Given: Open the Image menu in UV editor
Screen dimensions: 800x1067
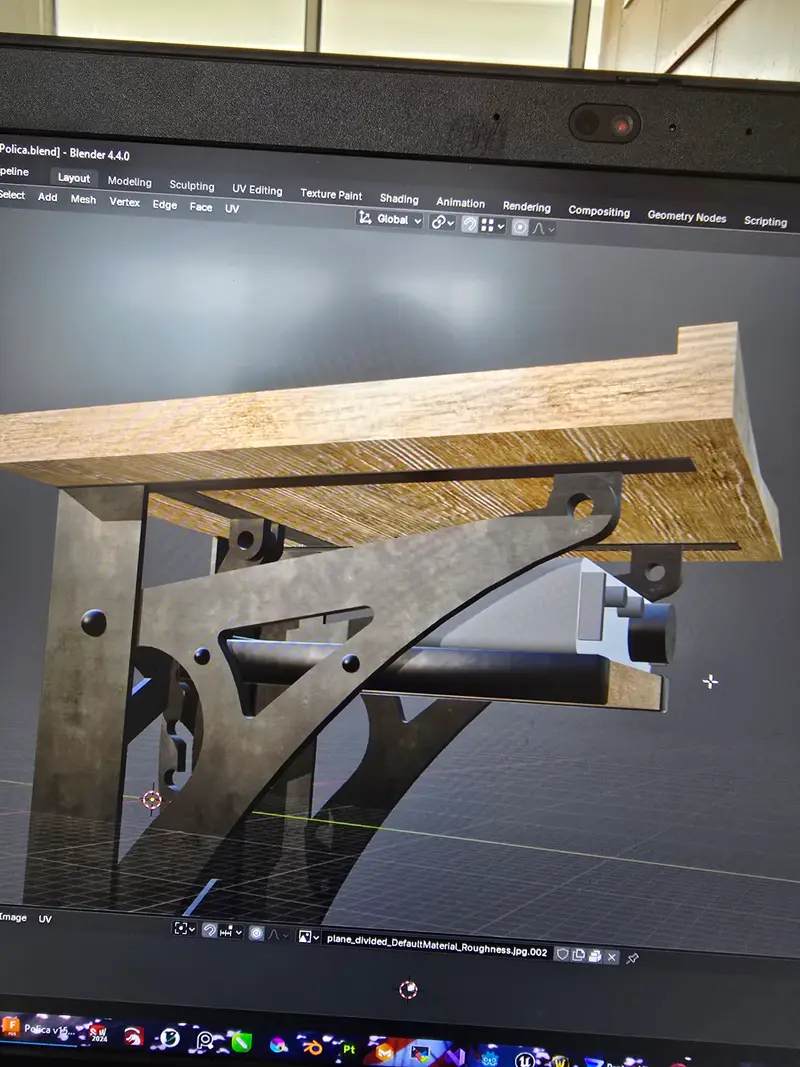Looking at the screenshot, I should click(x=13, y=917).
